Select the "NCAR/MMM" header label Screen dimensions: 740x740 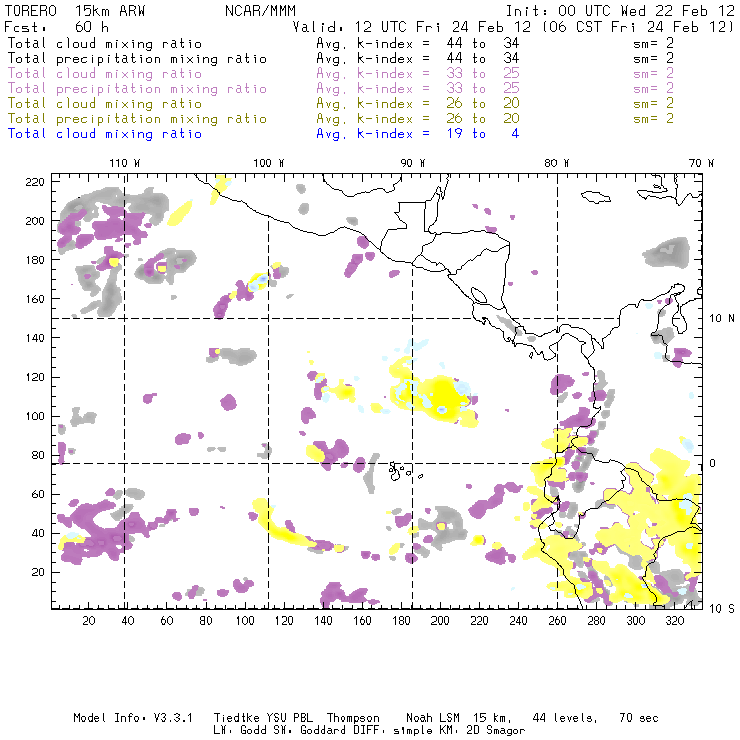(x=260, y=11)
